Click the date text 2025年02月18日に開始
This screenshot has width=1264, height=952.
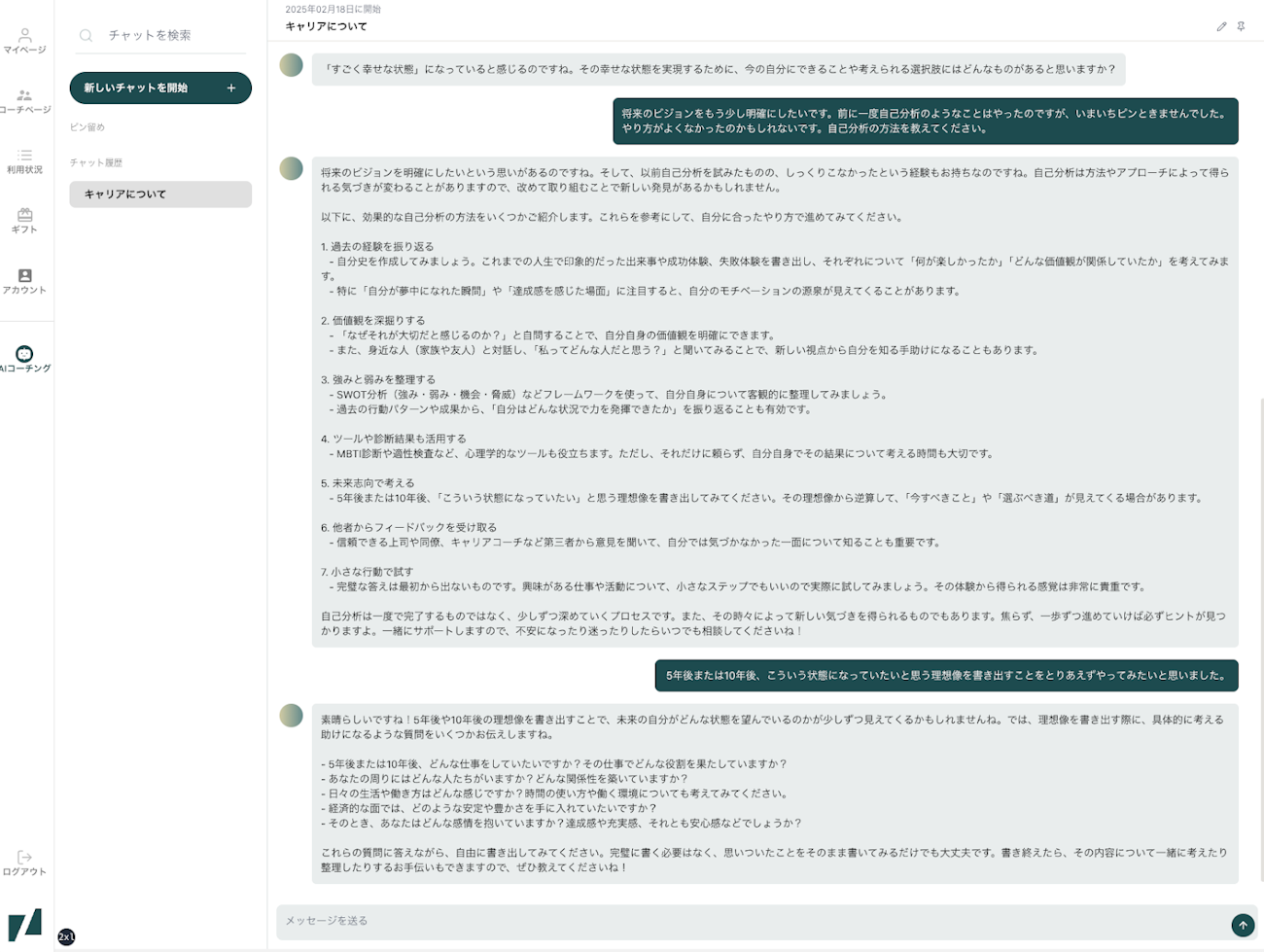[333, 9]
